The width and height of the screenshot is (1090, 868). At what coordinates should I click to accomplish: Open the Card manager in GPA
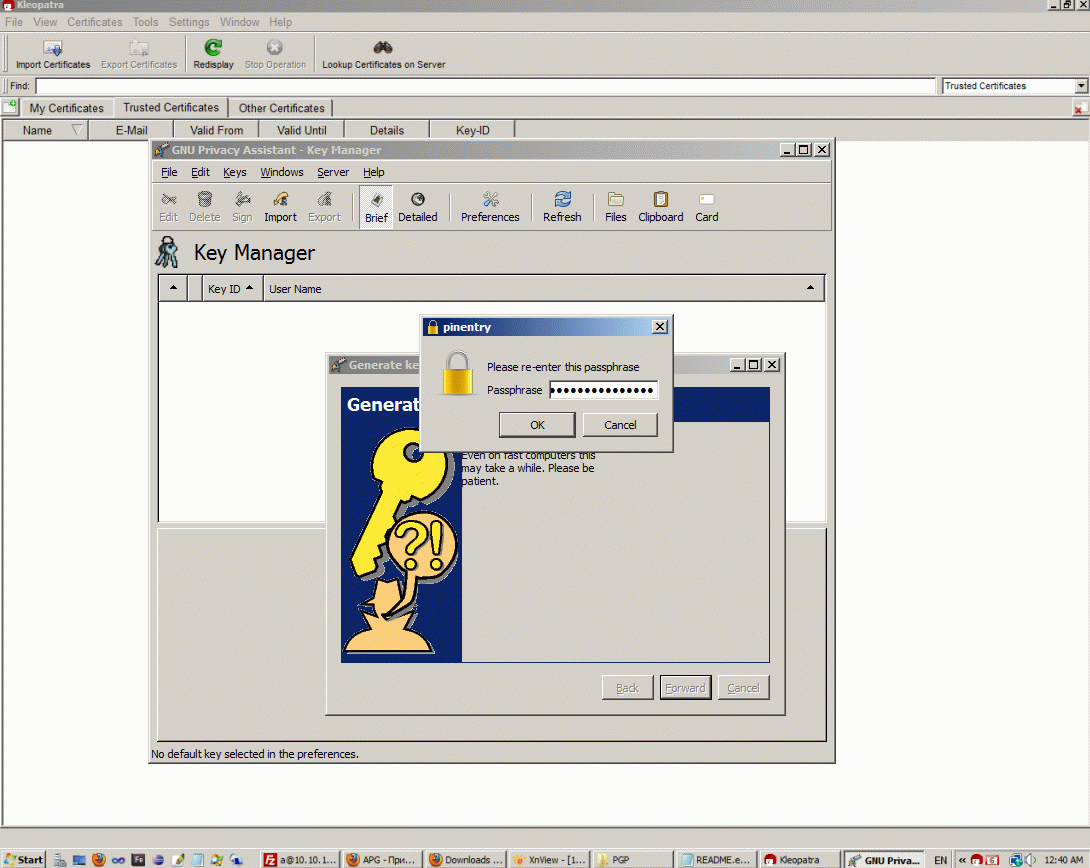click(706, 207)
